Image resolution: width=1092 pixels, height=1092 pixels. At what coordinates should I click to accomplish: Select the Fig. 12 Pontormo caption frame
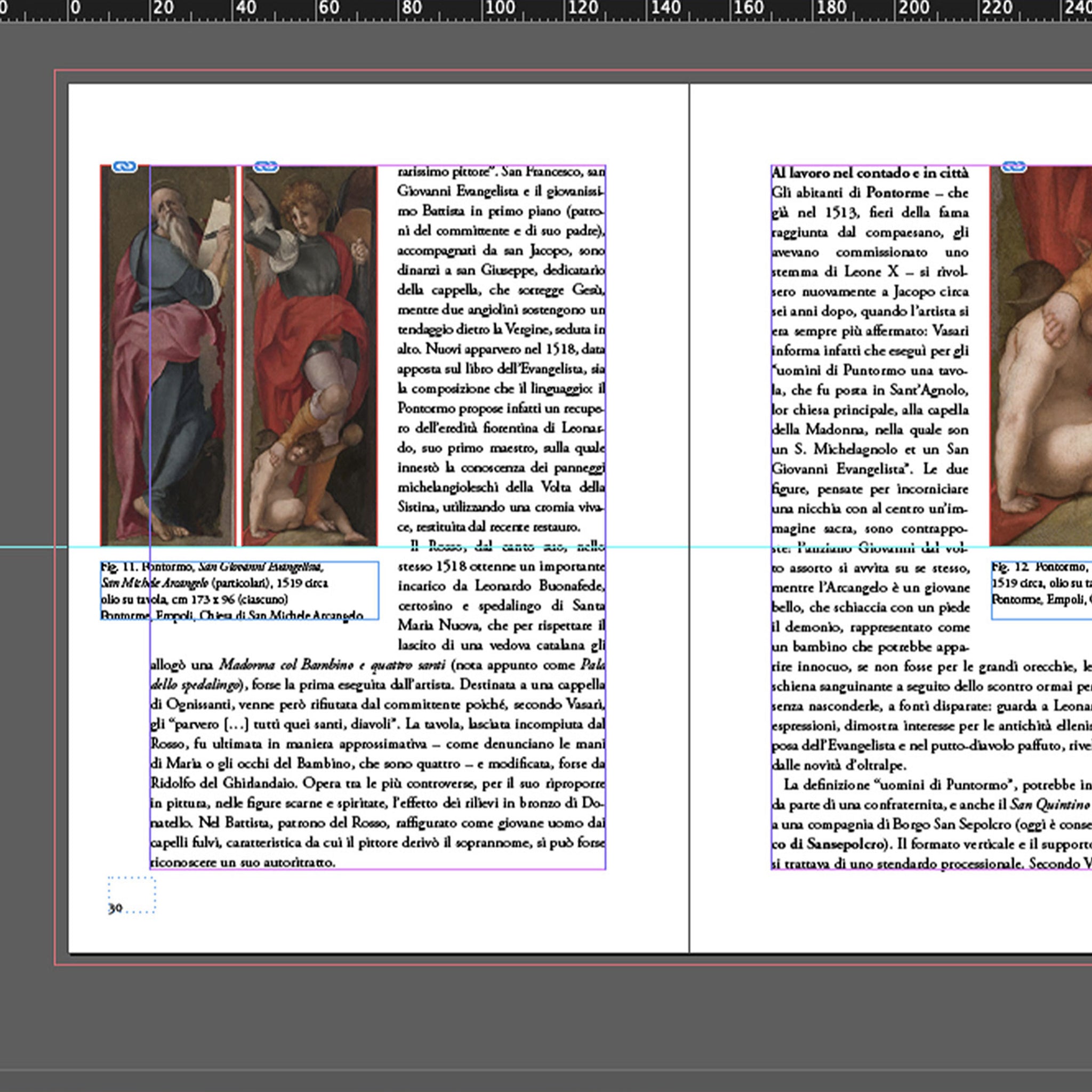click(x=1042, y=590)
